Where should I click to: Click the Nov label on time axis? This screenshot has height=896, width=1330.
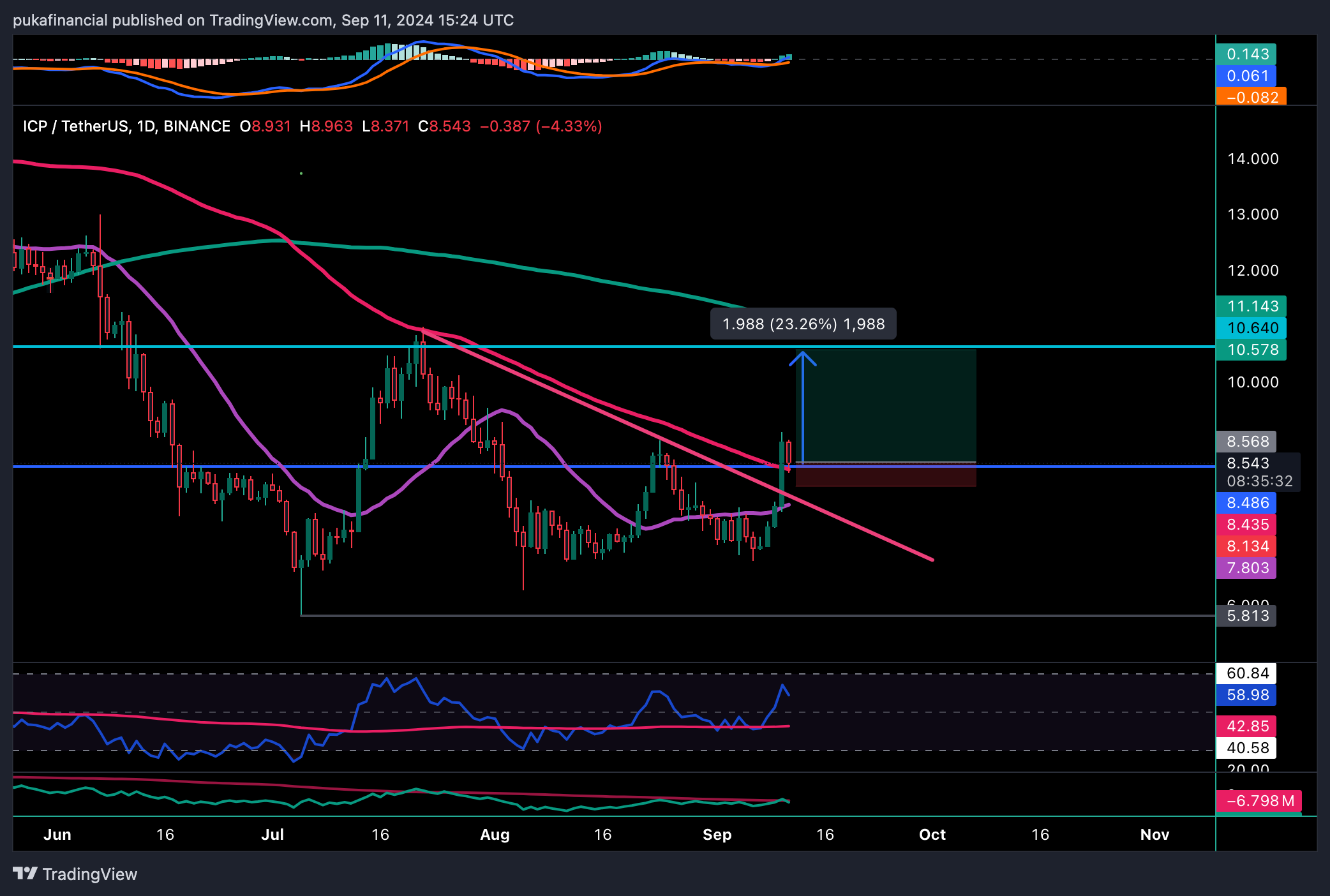point(1154,835)
